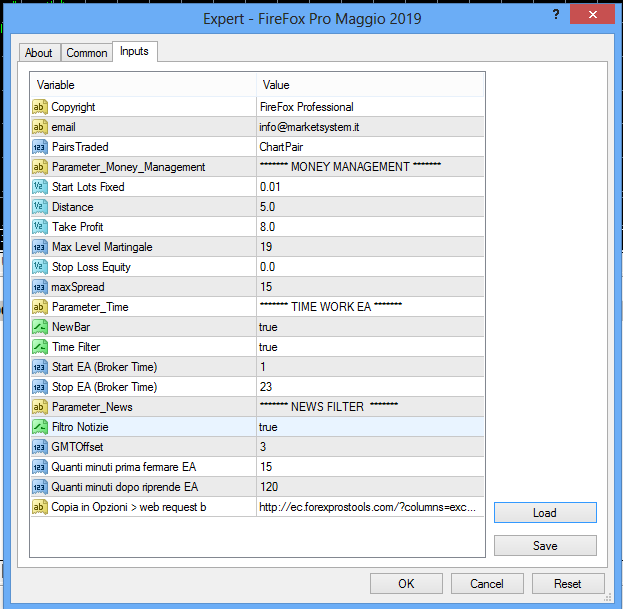Edit the Distance value 5.0
The image size is (623, 609).
click(x=370, y=207)
